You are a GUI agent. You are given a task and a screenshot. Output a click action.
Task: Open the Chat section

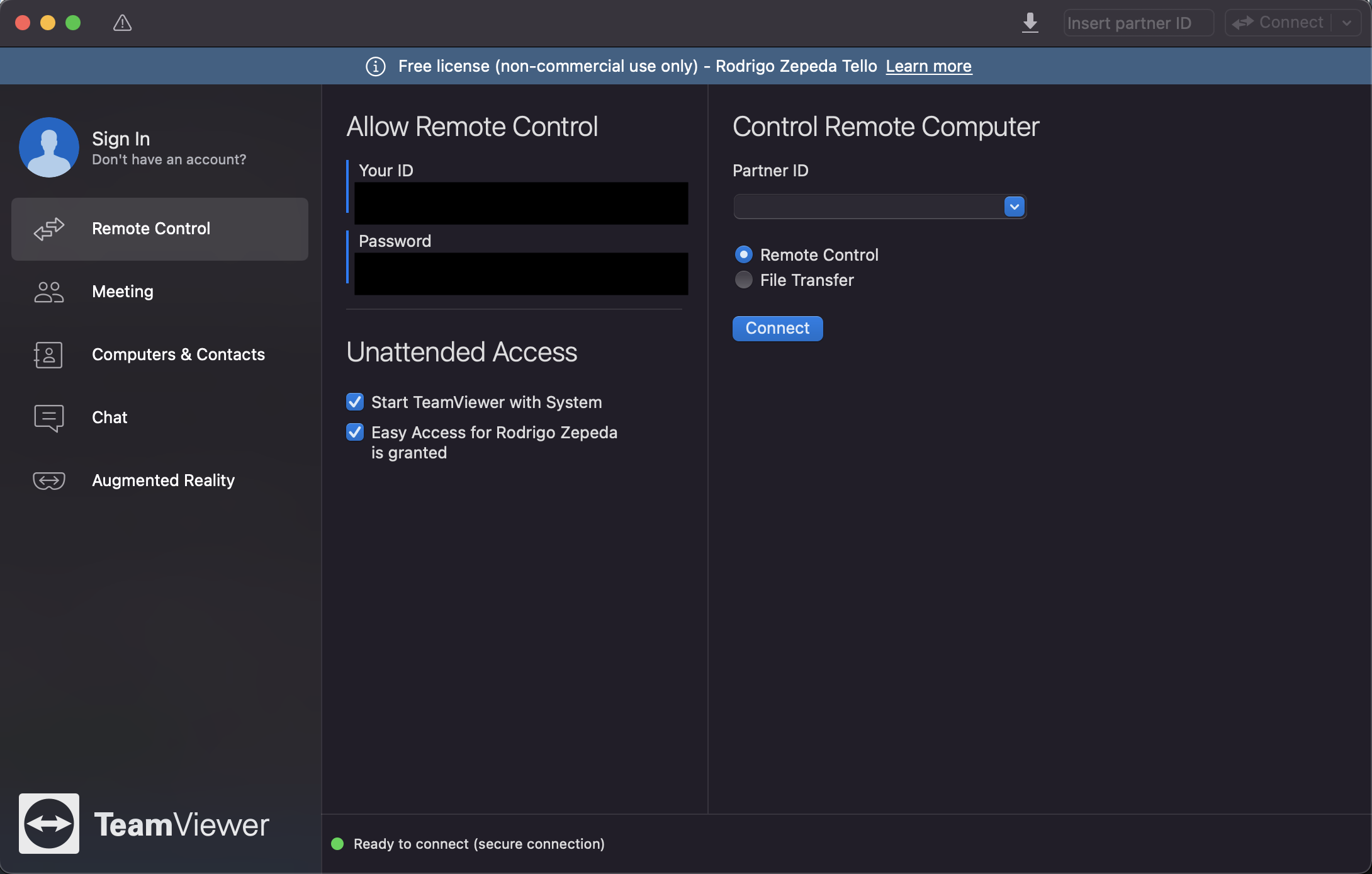(x=160, y=418)
